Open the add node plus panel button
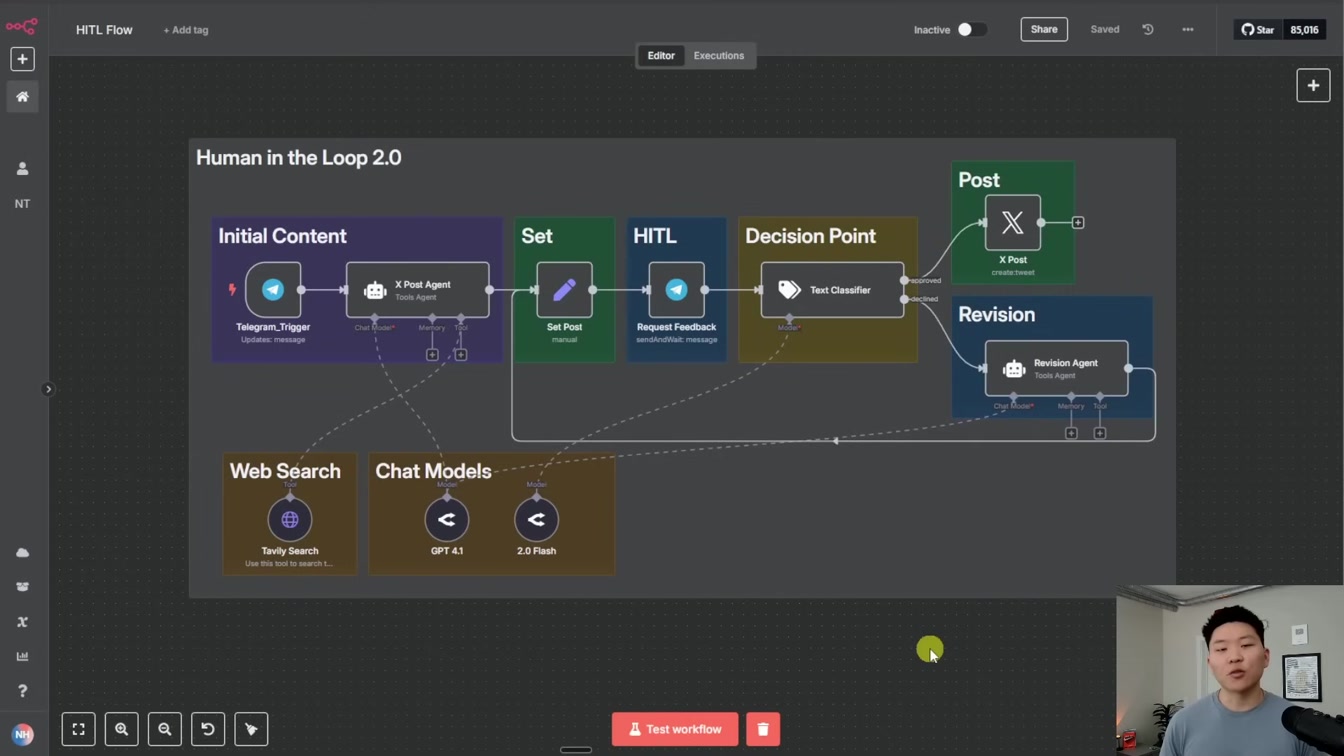This screenshot has width=1344, height=756. (1313, 86)
